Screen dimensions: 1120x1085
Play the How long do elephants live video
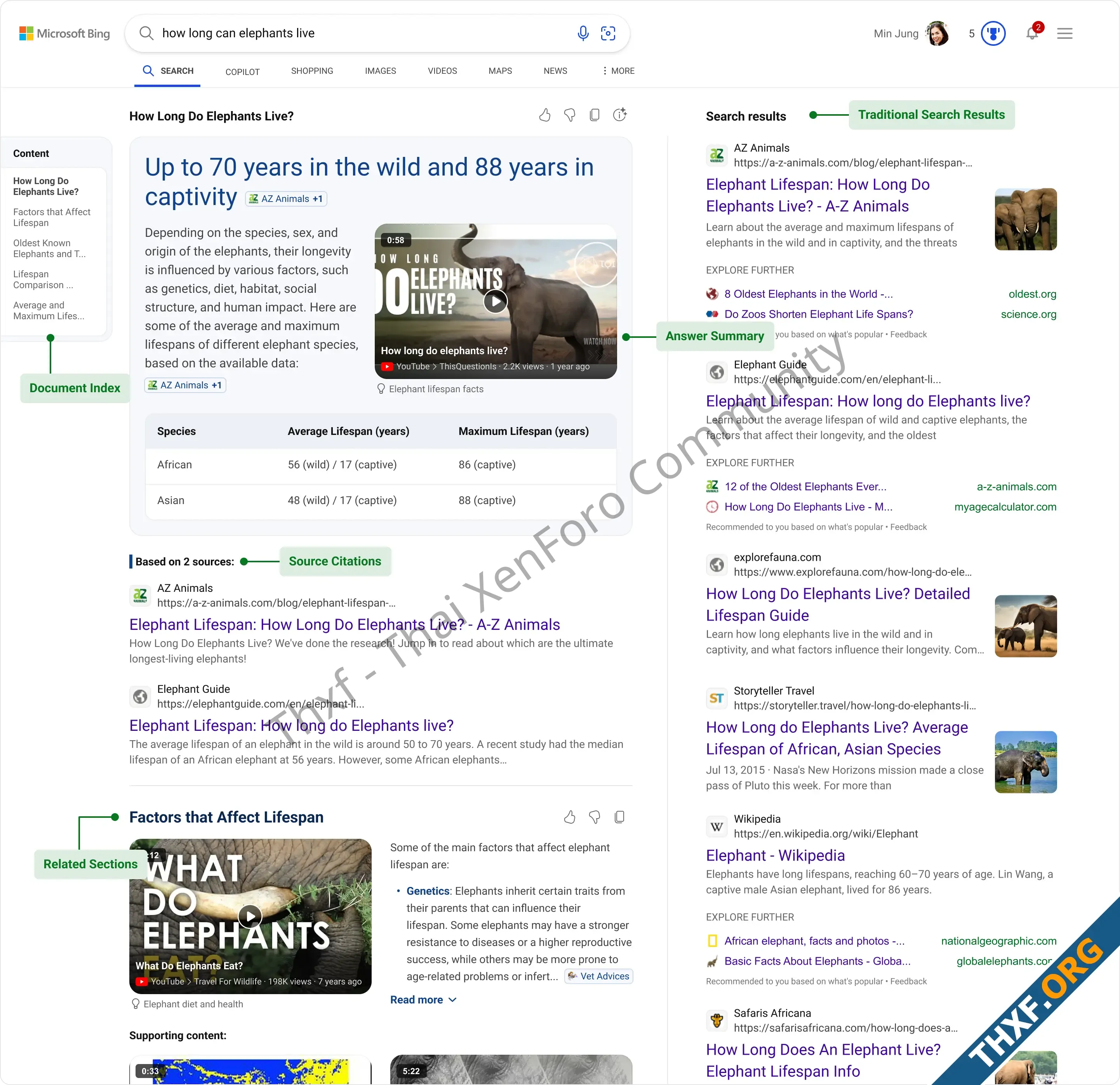pyautogui.click(x=495, y=301)
